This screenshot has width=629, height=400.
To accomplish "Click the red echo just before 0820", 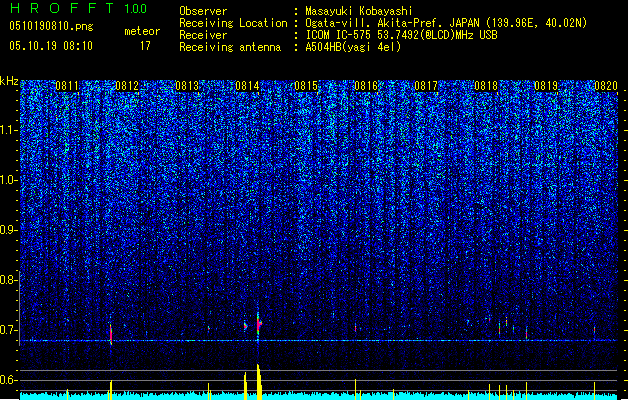I will [x=595, y=330].
